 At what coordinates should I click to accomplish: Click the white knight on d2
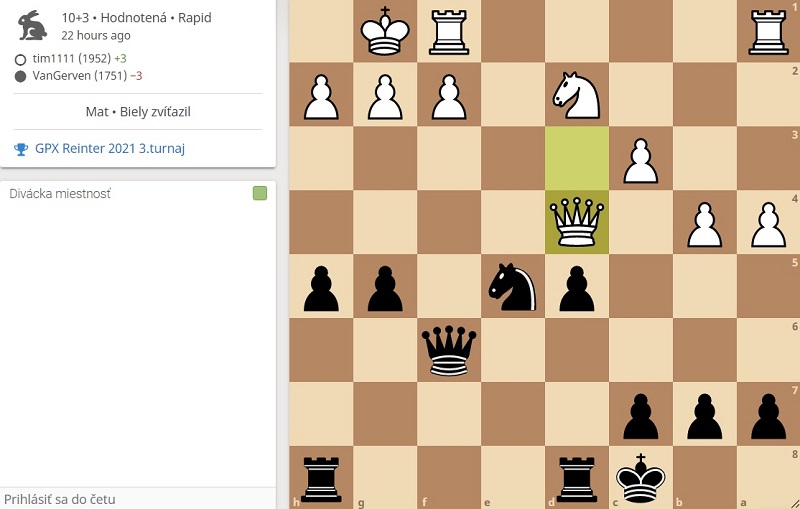577,95
